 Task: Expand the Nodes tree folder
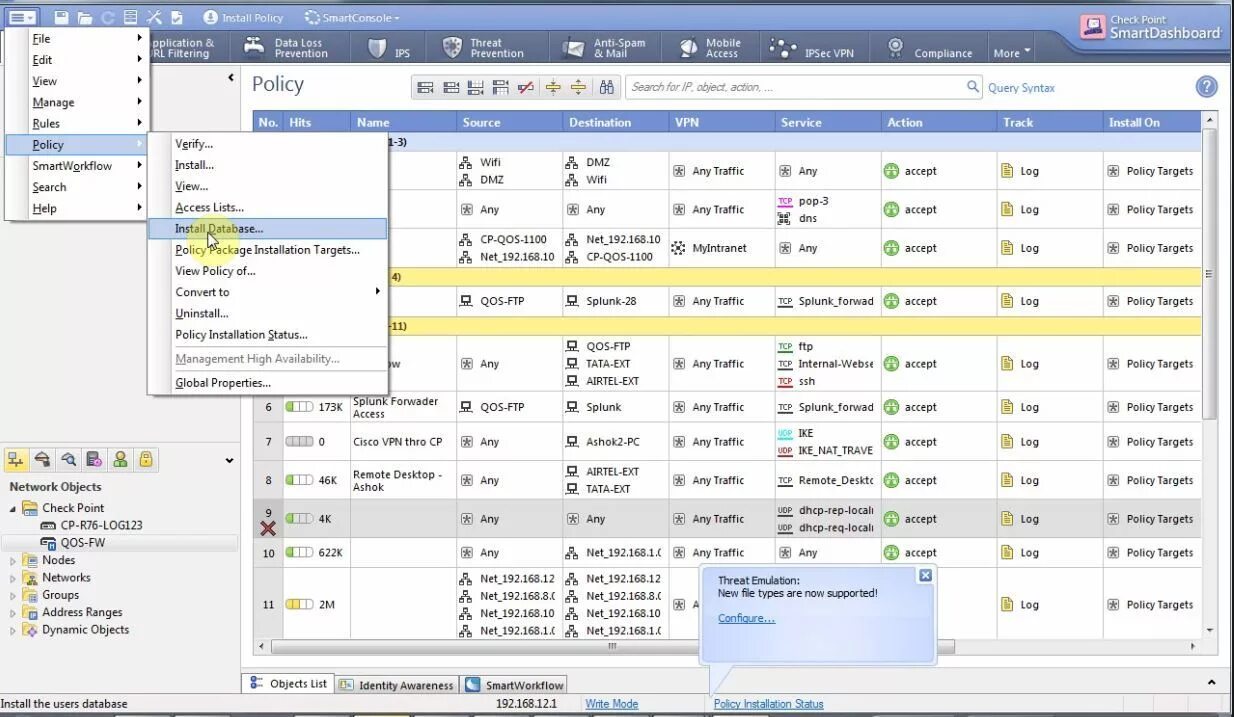(x=14, y=561)
